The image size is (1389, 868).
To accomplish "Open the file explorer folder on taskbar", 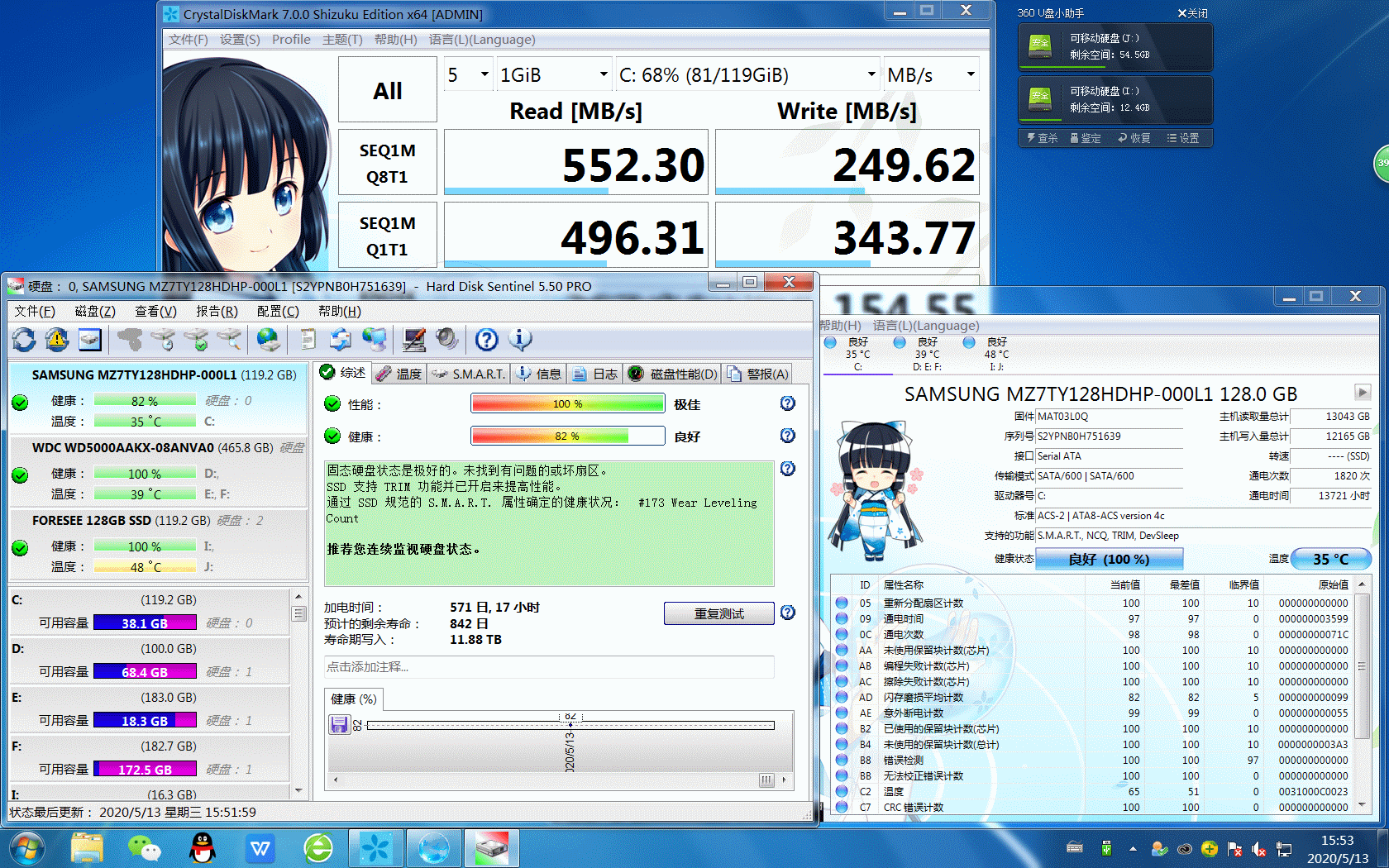I will pyautogui.click(x=87, y=848).
